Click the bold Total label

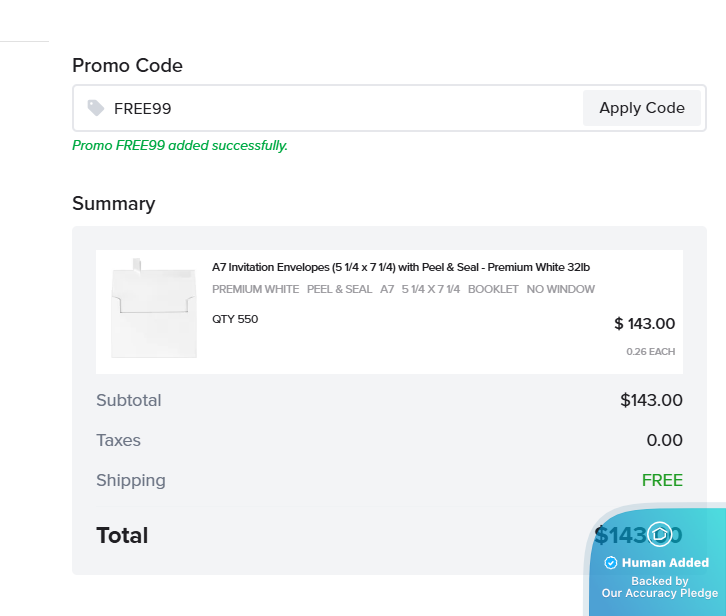[122, 535]
